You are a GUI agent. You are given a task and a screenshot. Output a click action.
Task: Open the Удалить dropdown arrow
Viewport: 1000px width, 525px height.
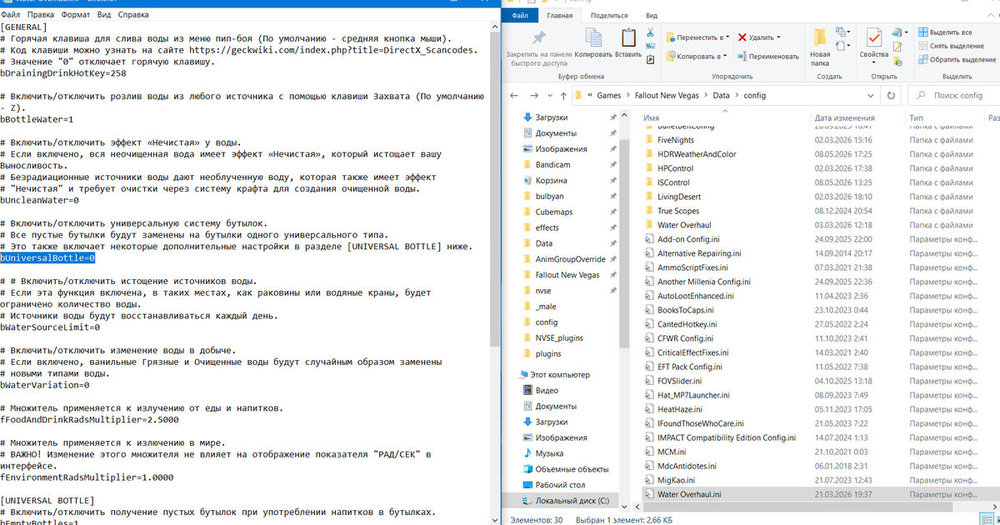(x=779, y=37)
